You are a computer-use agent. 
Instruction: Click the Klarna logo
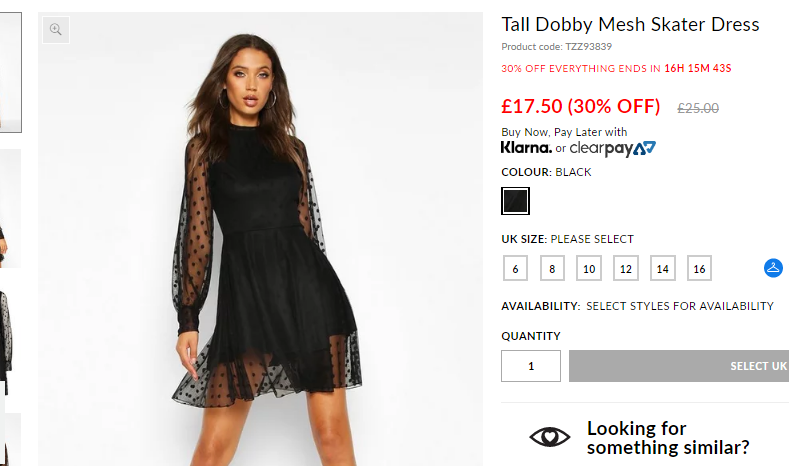click(526, 148)
